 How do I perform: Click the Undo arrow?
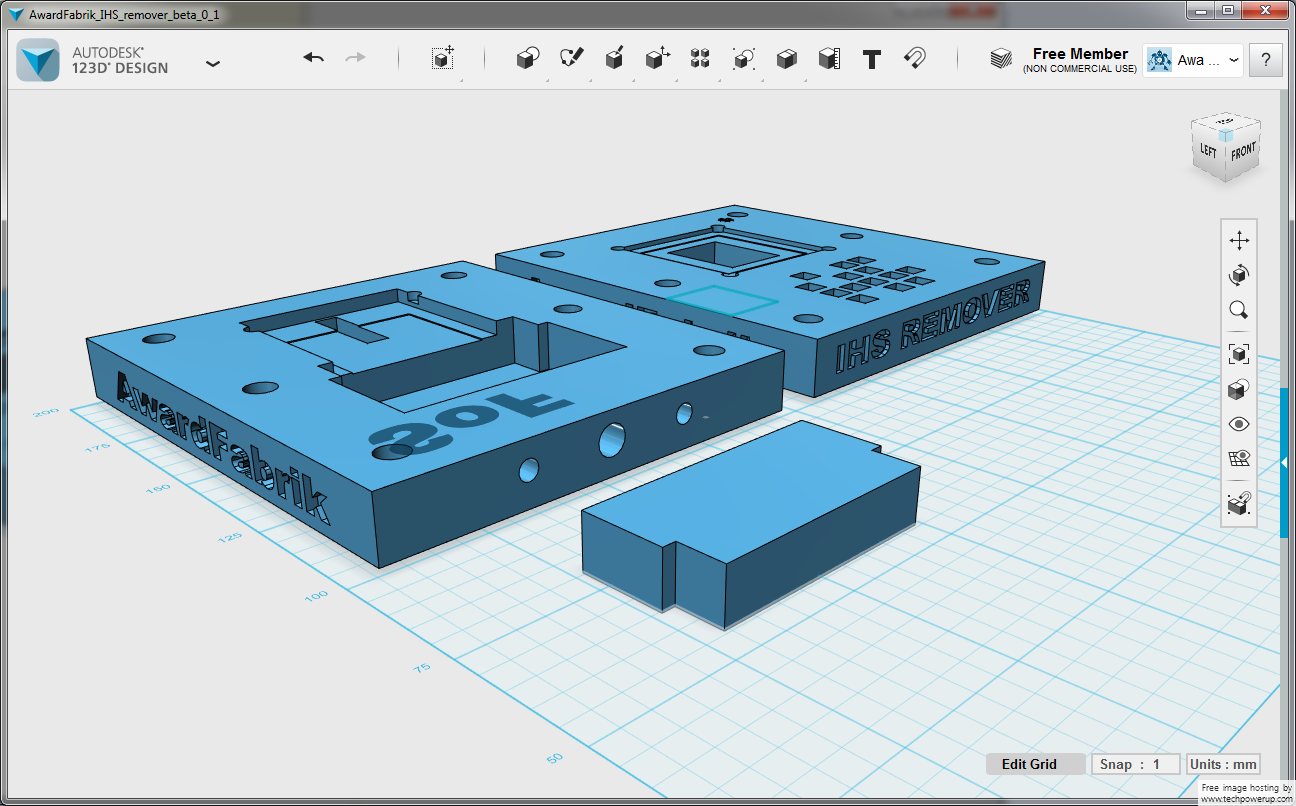314,59
